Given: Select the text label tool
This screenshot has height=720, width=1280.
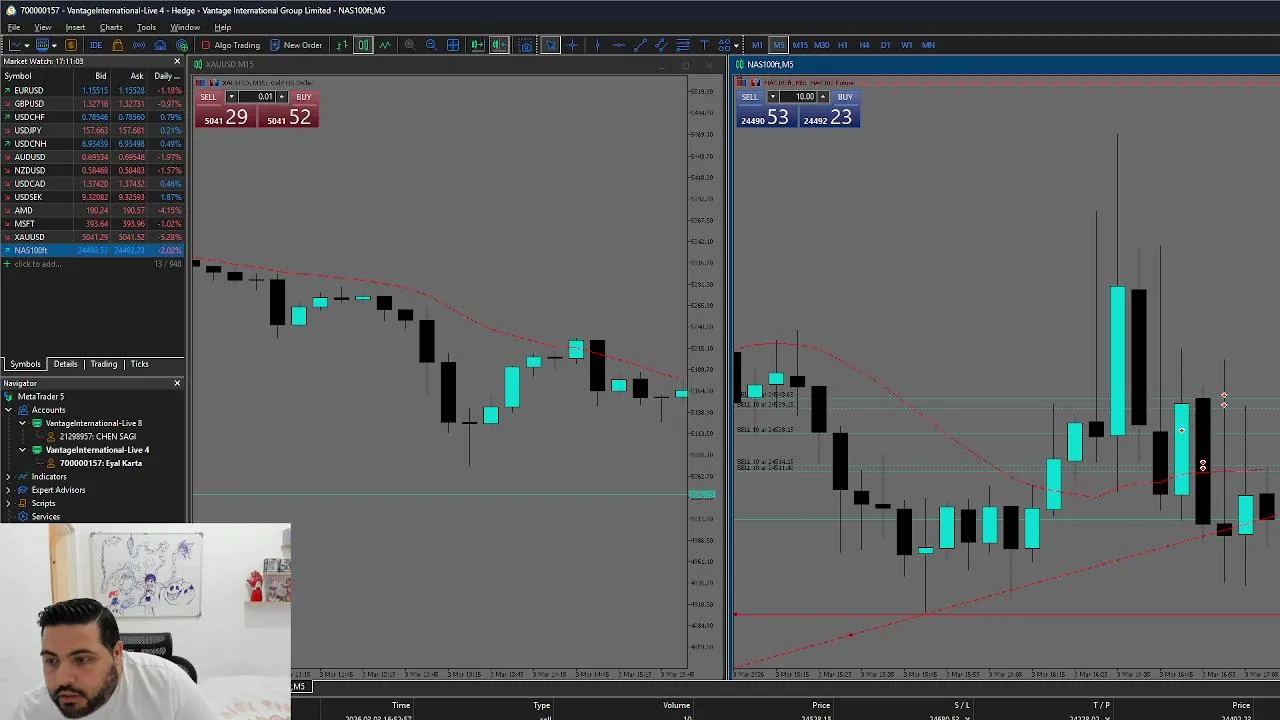Looking at the screenshot, I should click(704, 45).
